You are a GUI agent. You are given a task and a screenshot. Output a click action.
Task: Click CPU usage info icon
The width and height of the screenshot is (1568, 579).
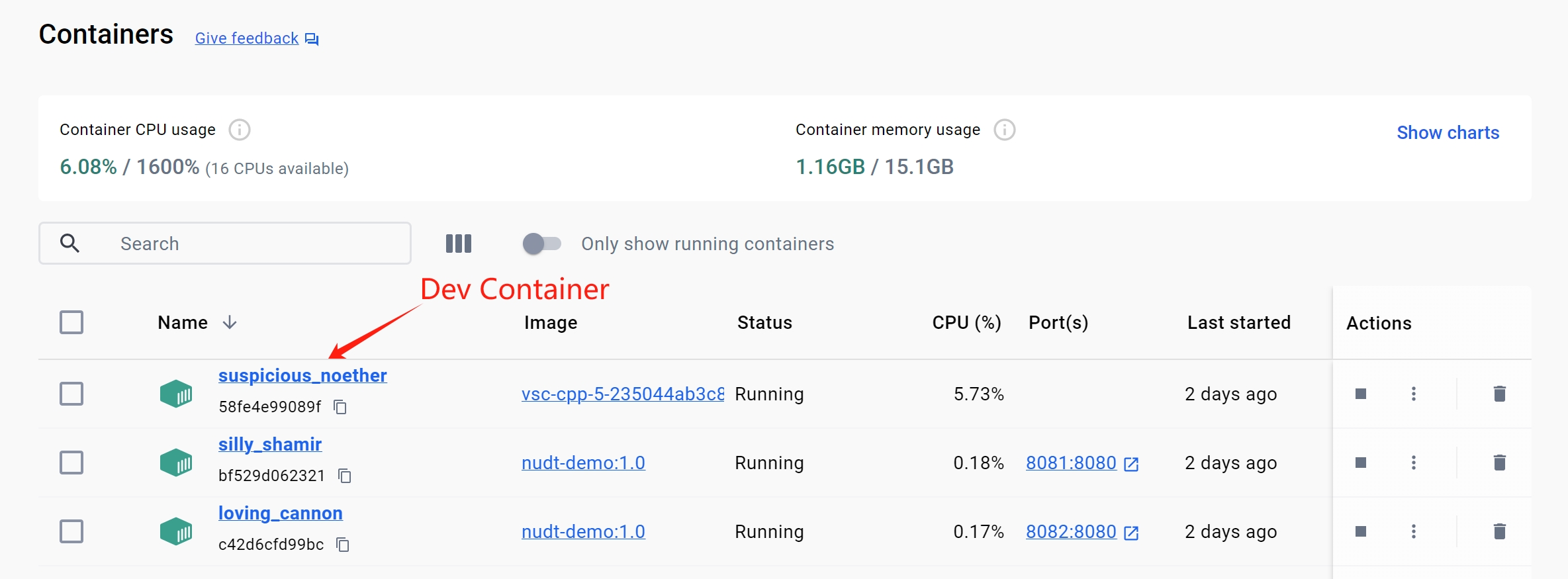[240, 130]
